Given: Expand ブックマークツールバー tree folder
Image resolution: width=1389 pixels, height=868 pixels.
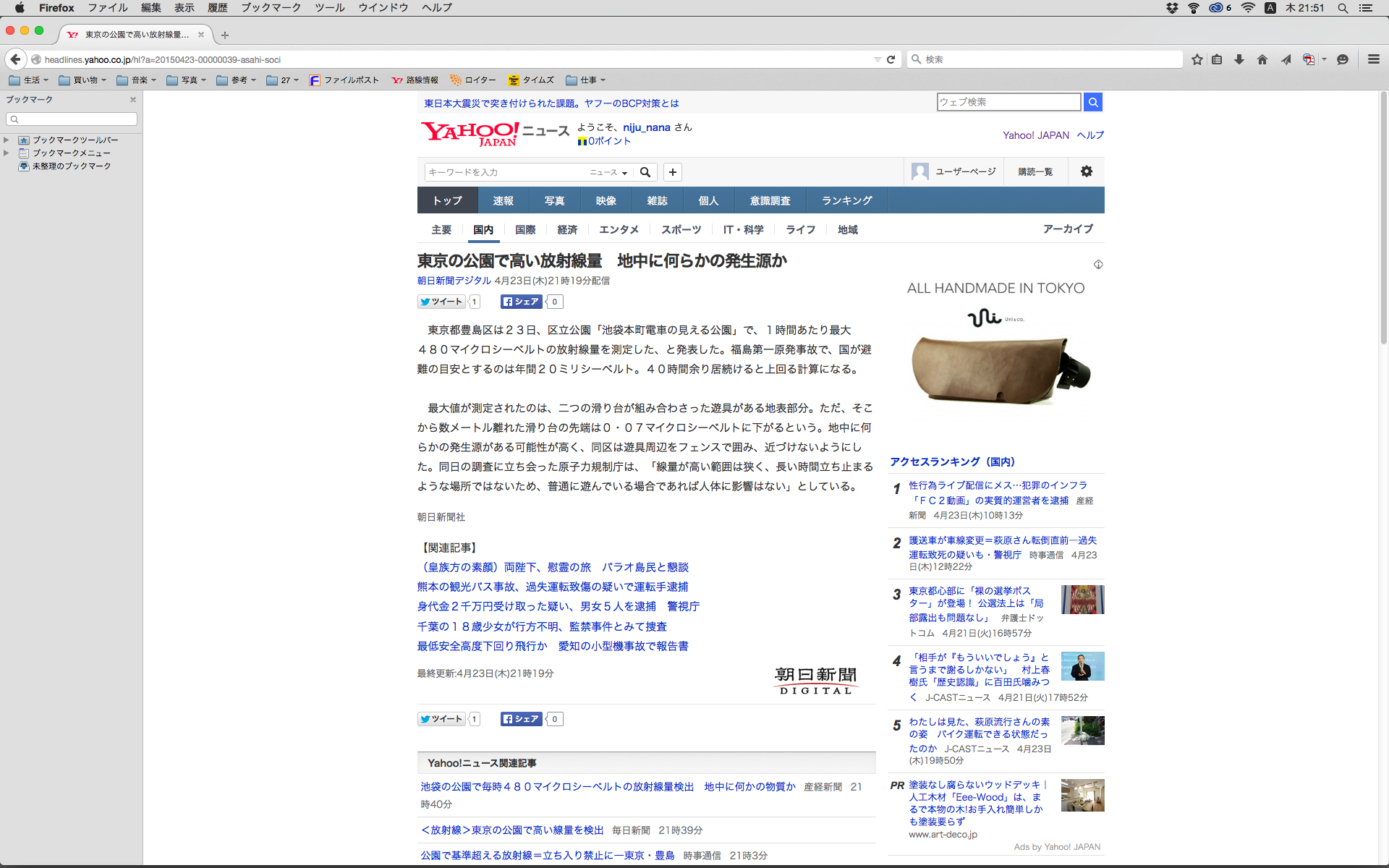Looking at the screenshot, I should (7, 140).
